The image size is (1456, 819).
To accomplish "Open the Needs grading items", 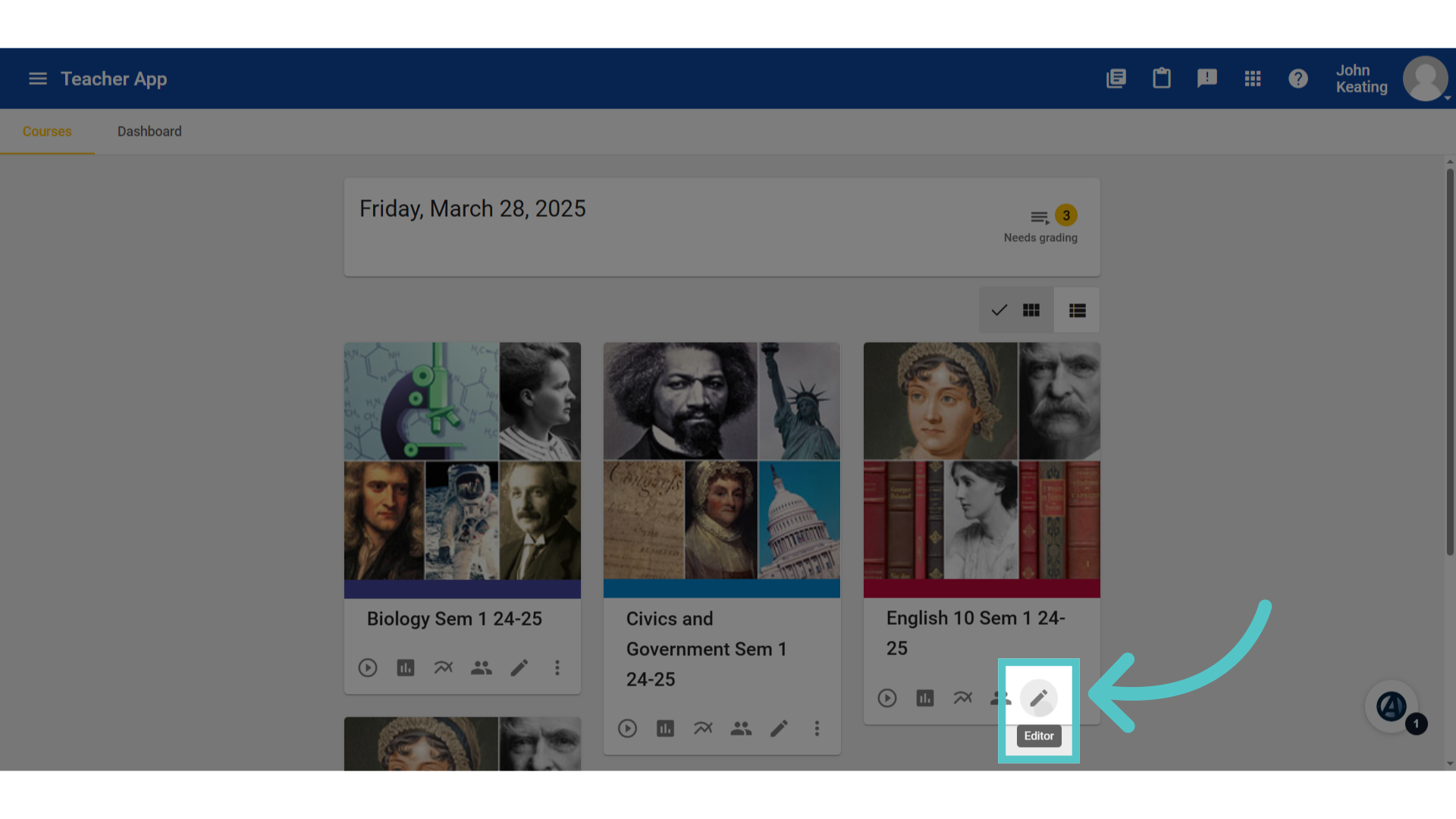I will coord(1040,224).
